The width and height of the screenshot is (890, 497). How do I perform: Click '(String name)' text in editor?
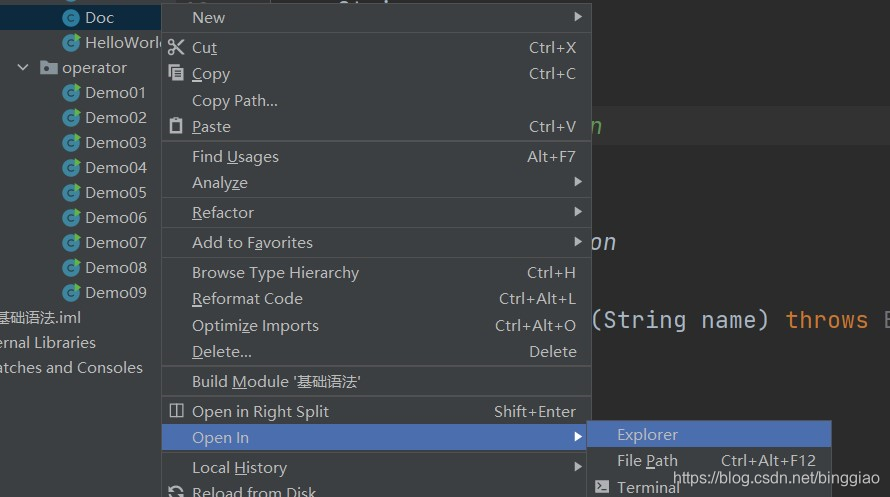pyautogui.click(x=680, y=321)
